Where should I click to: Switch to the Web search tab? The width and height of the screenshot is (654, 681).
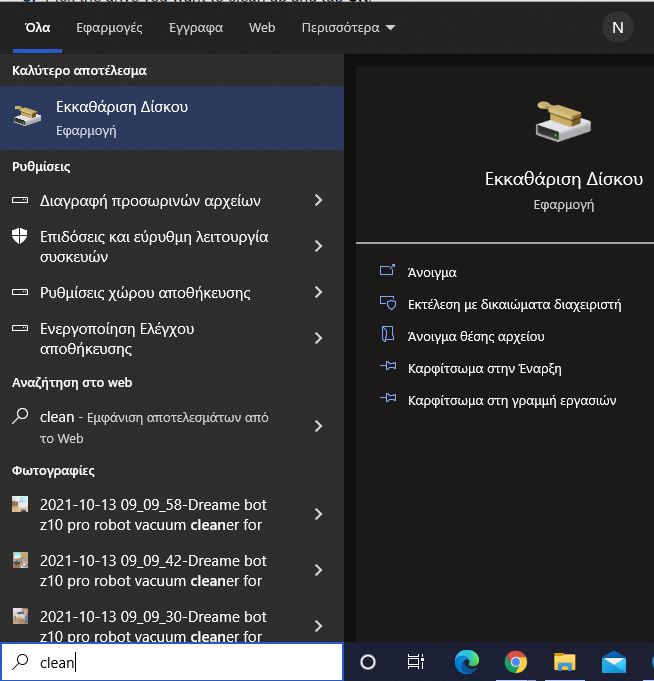pos(262,28)
